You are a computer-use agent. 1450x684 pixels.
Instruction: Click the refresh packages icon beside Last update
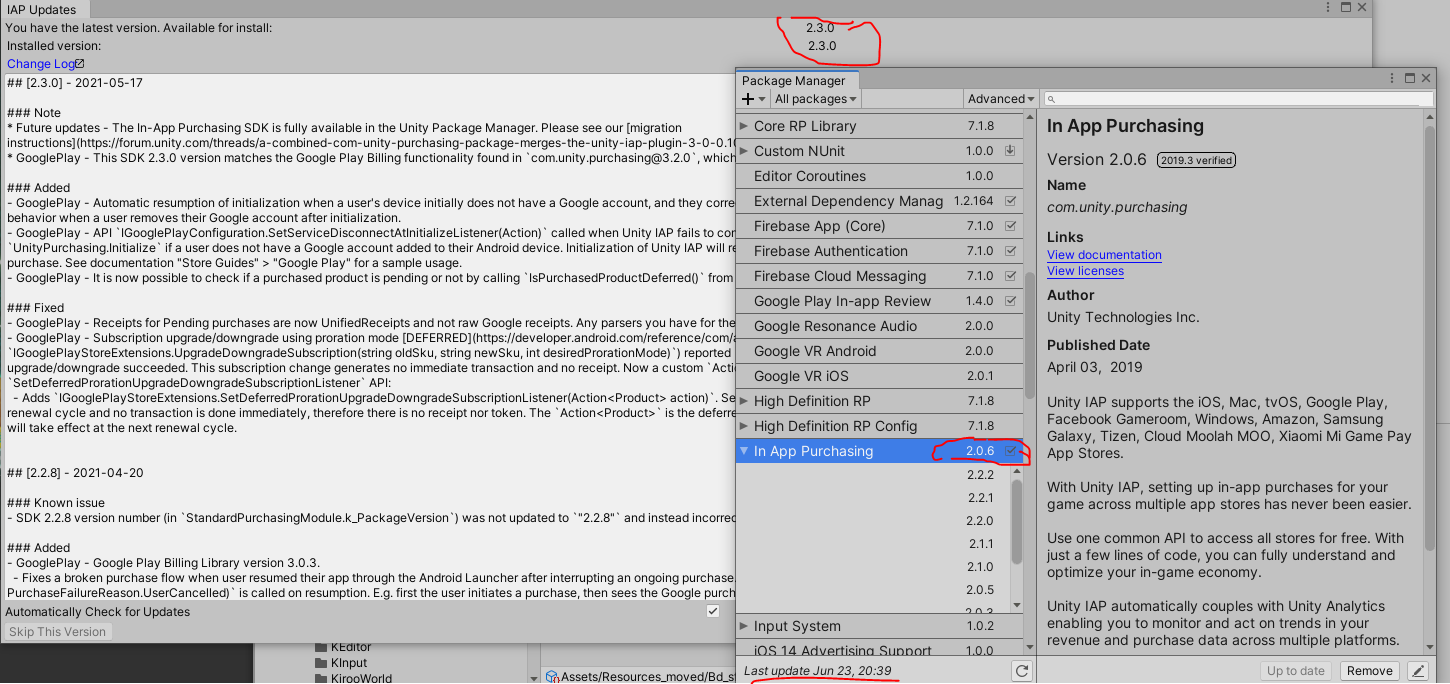point(1021,671)
